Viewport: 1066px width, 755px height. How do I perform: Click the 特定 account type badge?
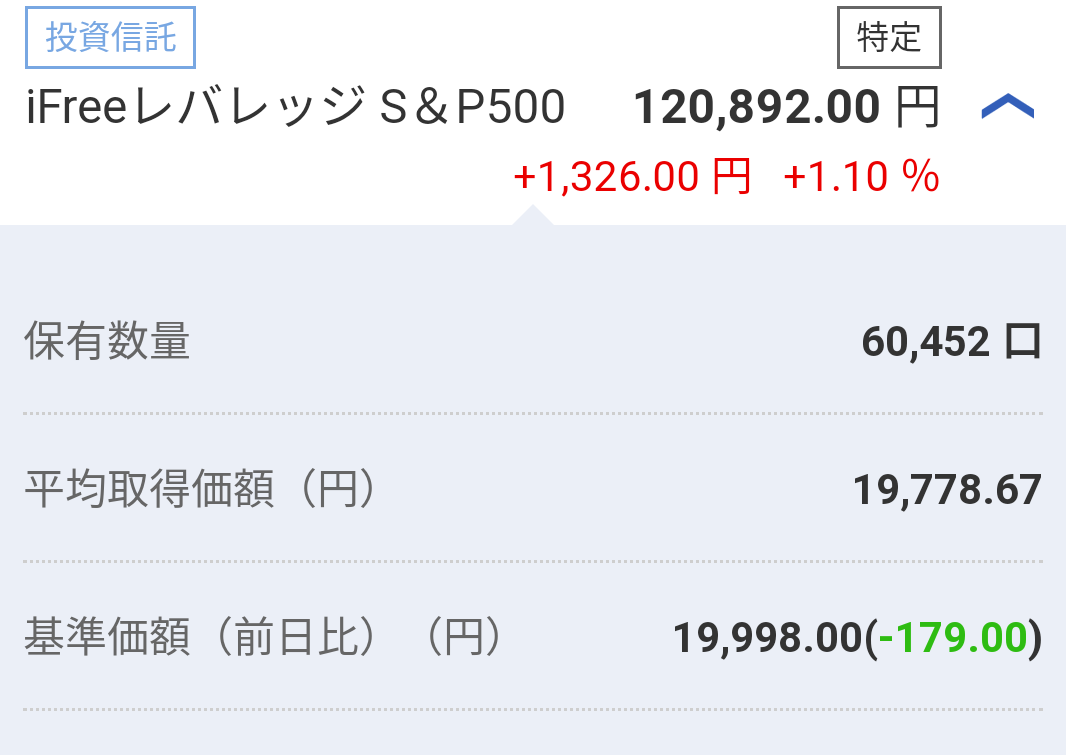coord(889,37)
